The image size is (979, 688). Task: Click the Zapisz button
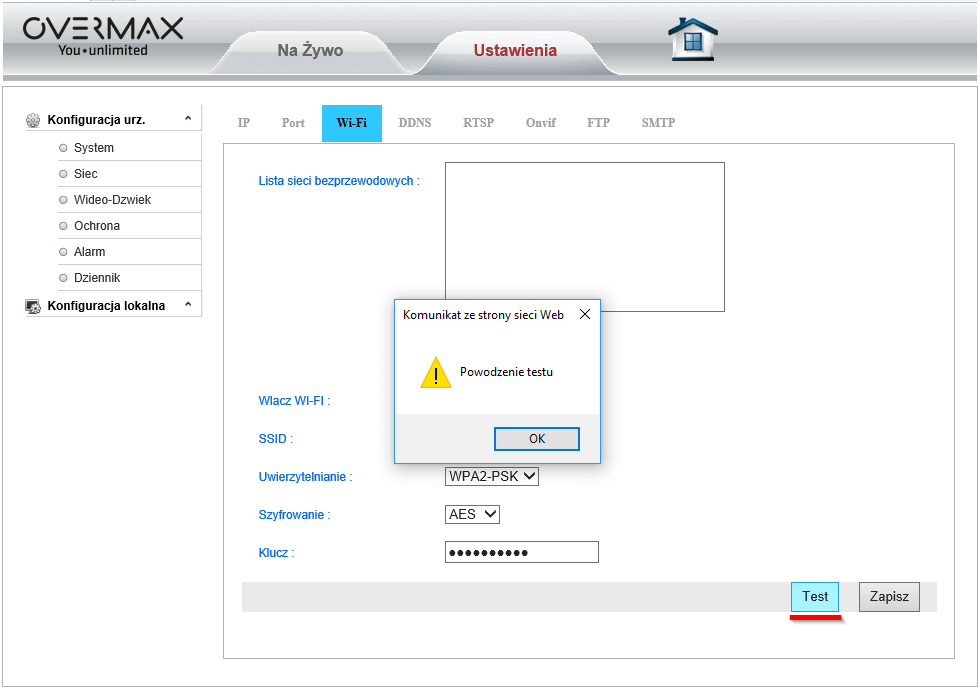[x=888, y=597]
